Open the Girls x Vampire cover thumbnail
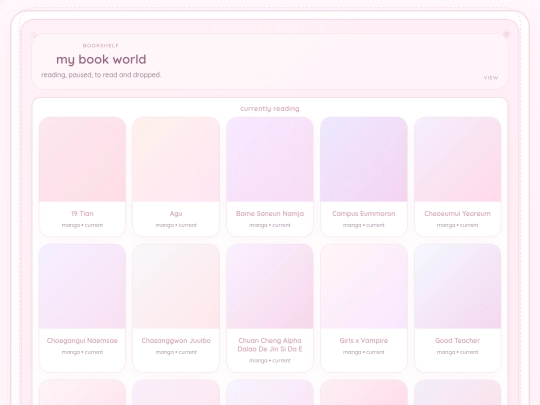 coord(364,286)
